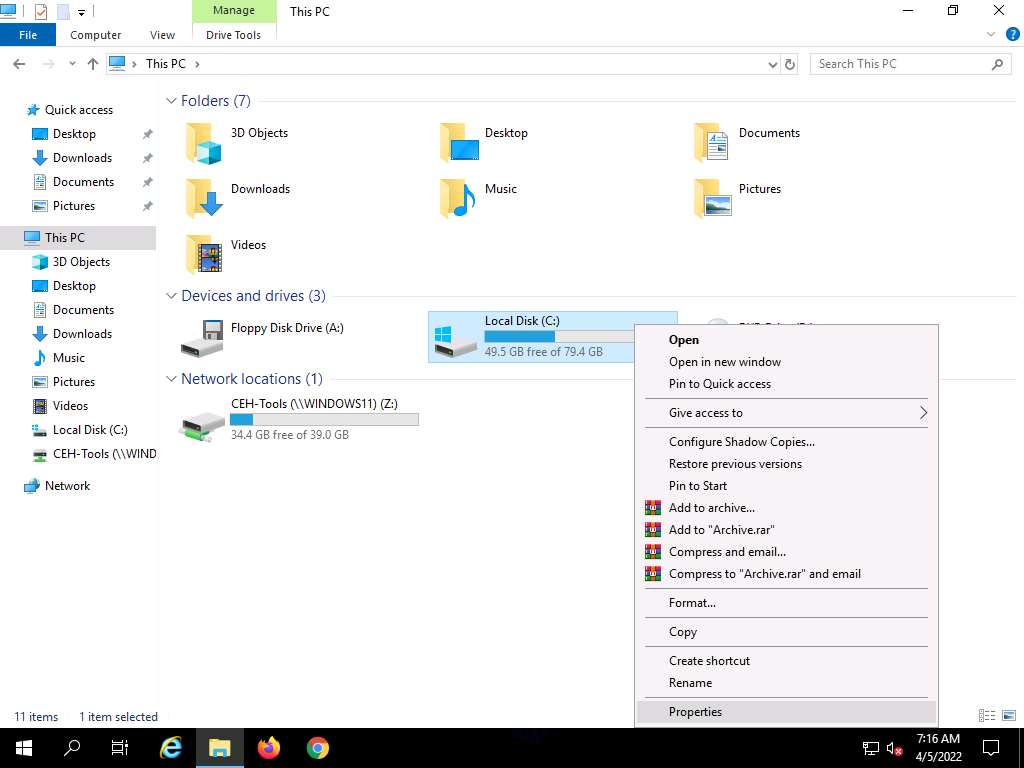Image resolution: width=1024 pixels, height=768 pixels.
Task: Click the Search This PC field
Action: pos(900,64)
